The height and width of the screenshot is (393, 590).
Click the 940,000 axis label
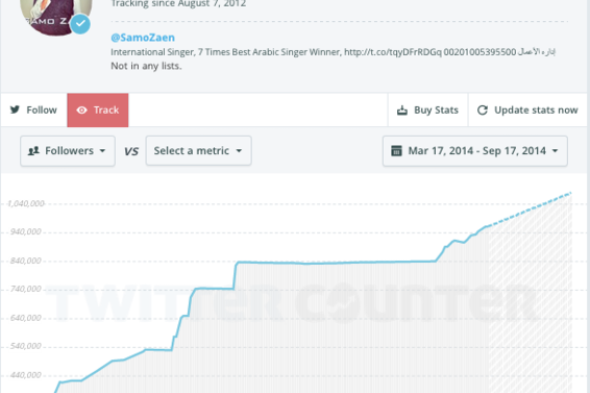[26, 232]
